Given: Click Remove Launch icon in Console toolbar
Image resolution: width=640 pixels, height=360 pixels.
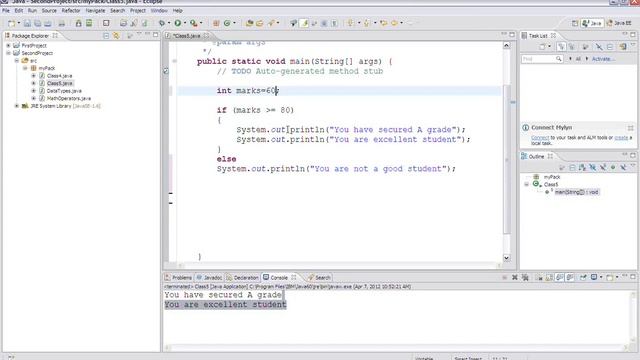Looking at the screenshot, I should pyautogui.click(x=515, y=278).
